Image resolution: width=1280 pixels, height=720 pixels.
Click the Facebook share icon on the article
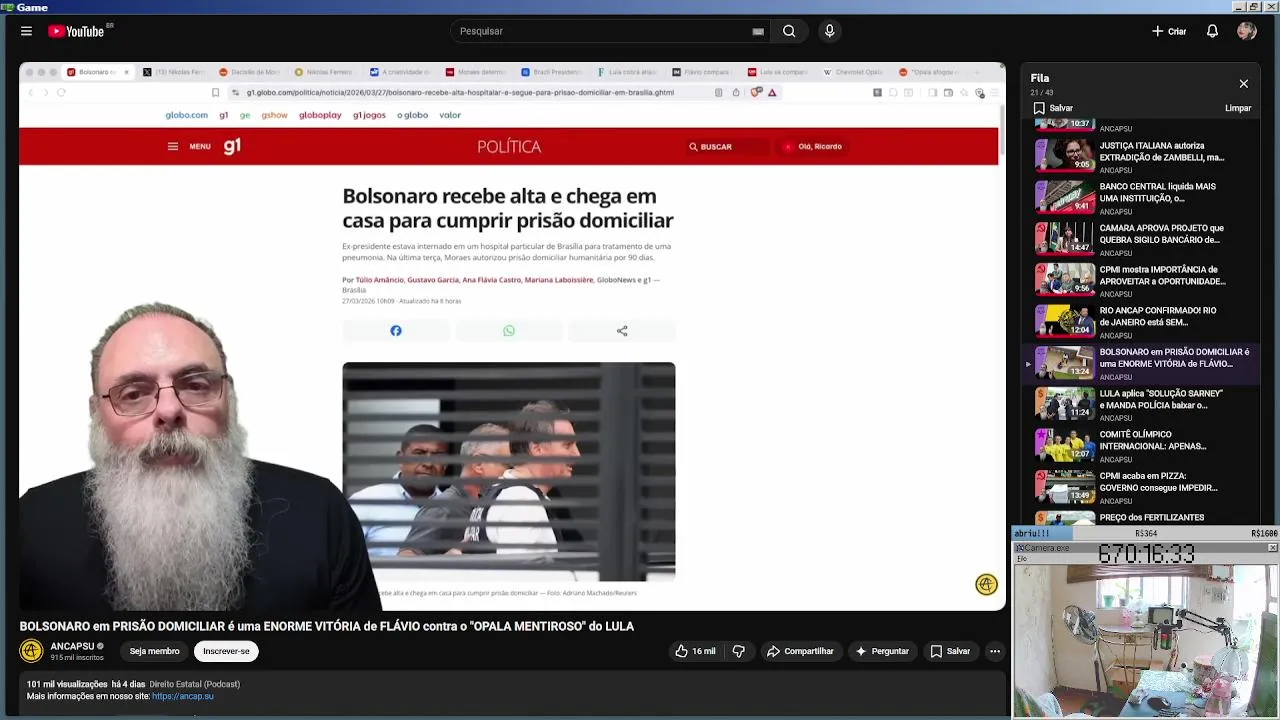(396, 331)
